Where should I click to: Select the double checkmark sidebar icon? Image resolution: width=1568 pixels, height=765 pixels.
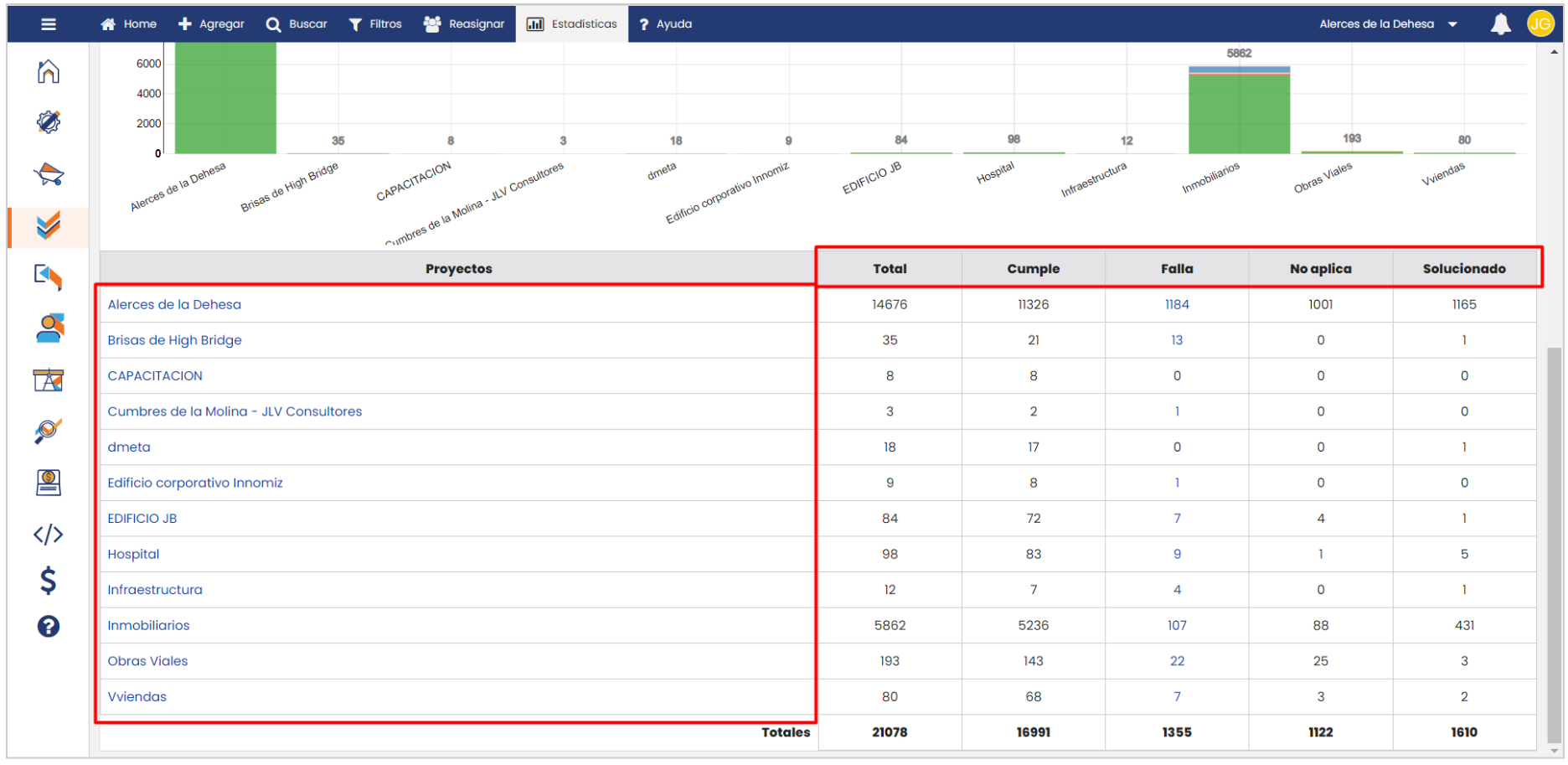pyautogui.click(x=49, y=225)
